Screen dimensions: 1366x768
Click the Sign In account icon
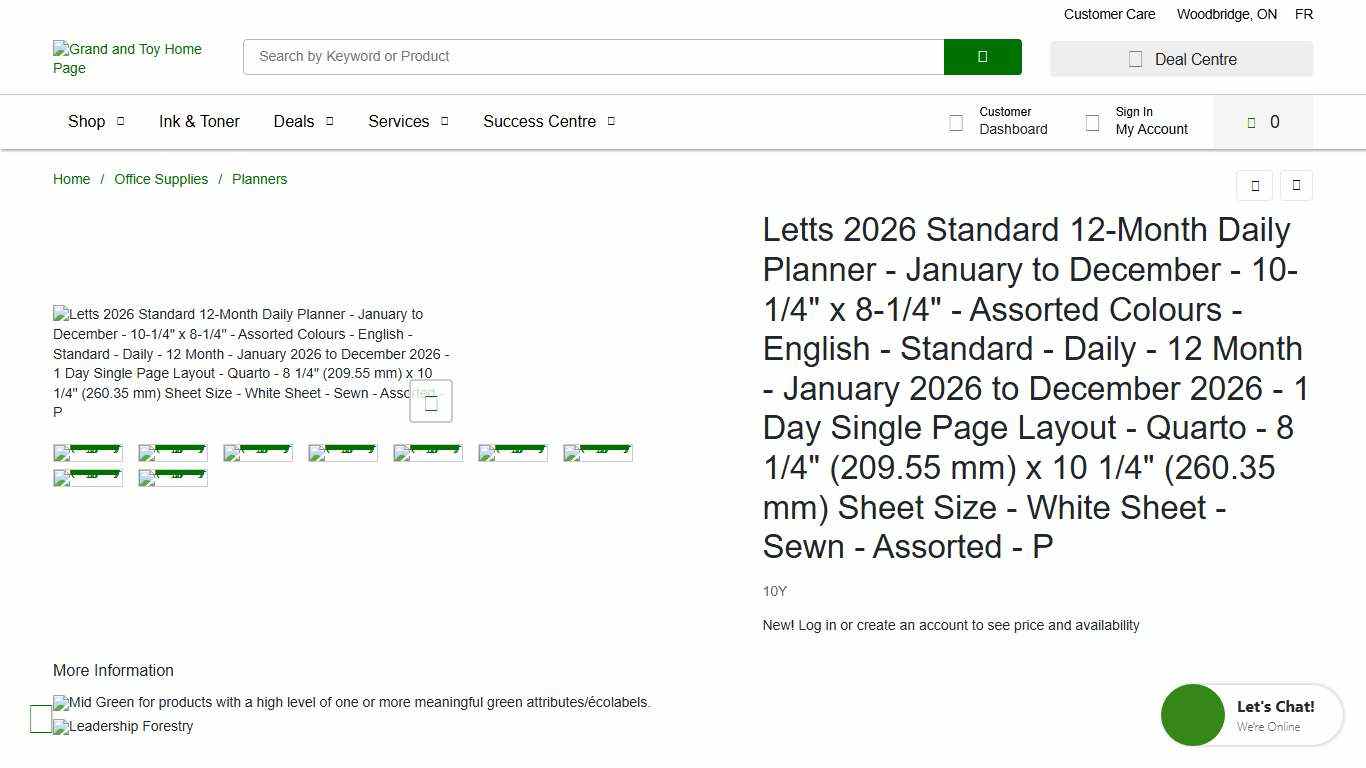(1092, 122)
